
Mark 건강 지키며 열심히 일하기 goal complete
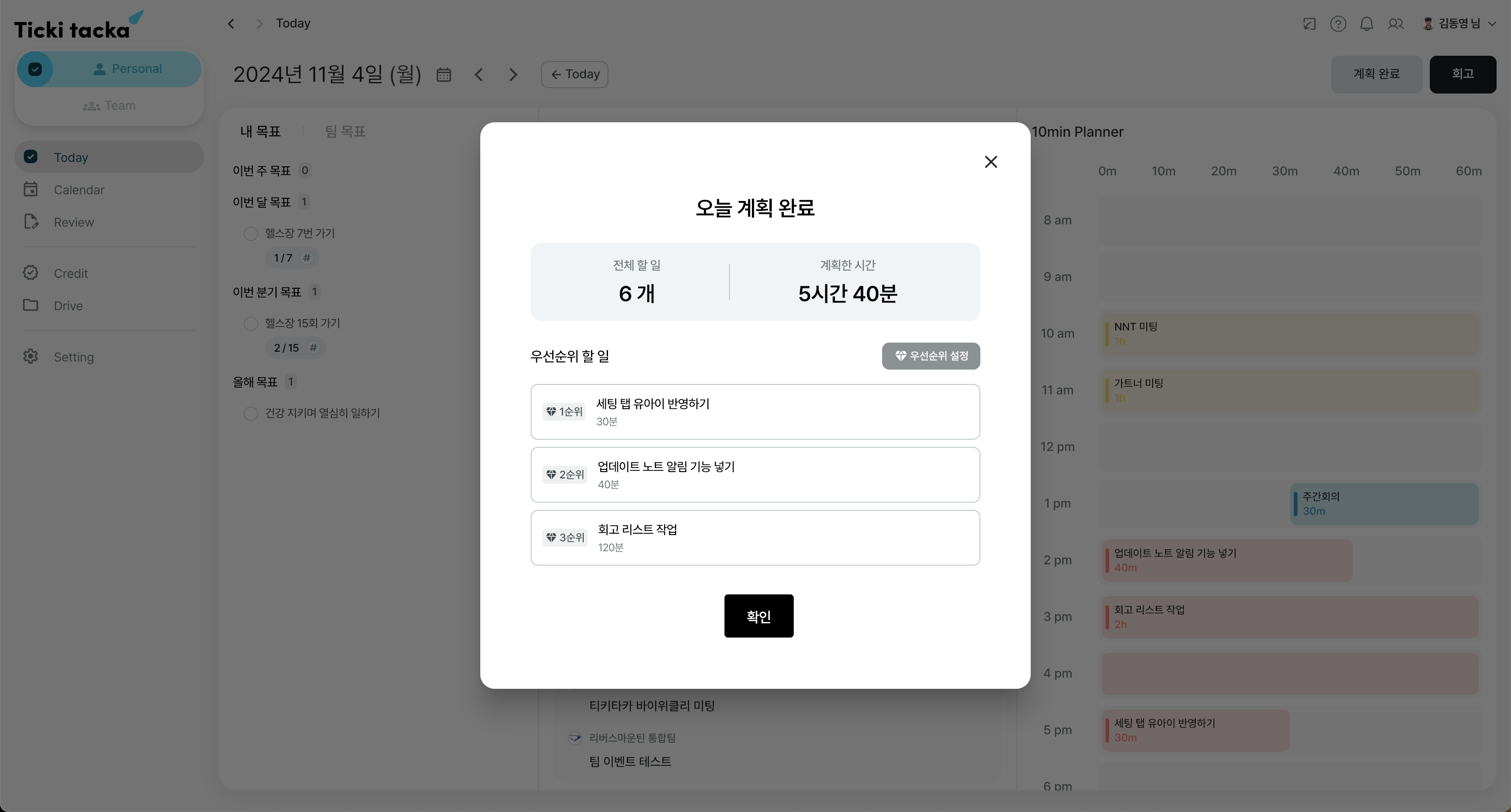(250, 413)
